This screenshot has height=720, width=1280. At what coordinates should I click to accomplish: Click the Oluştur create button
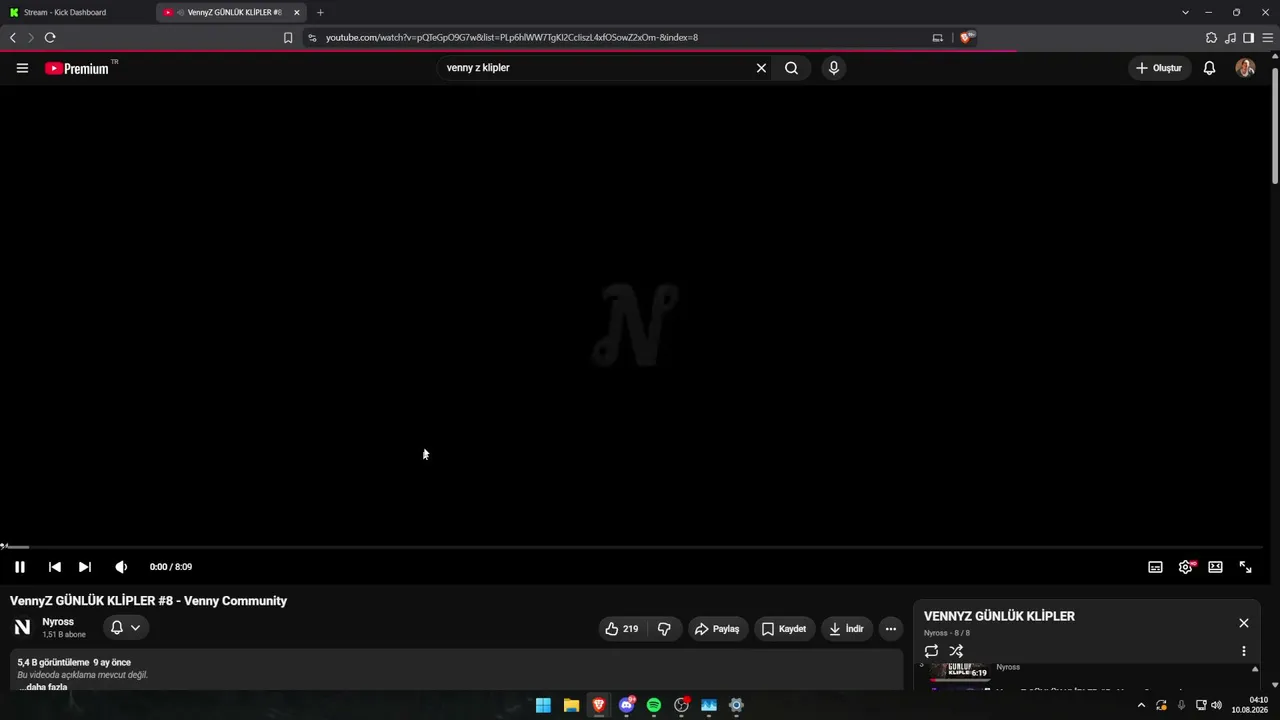tap(1159, 68)
